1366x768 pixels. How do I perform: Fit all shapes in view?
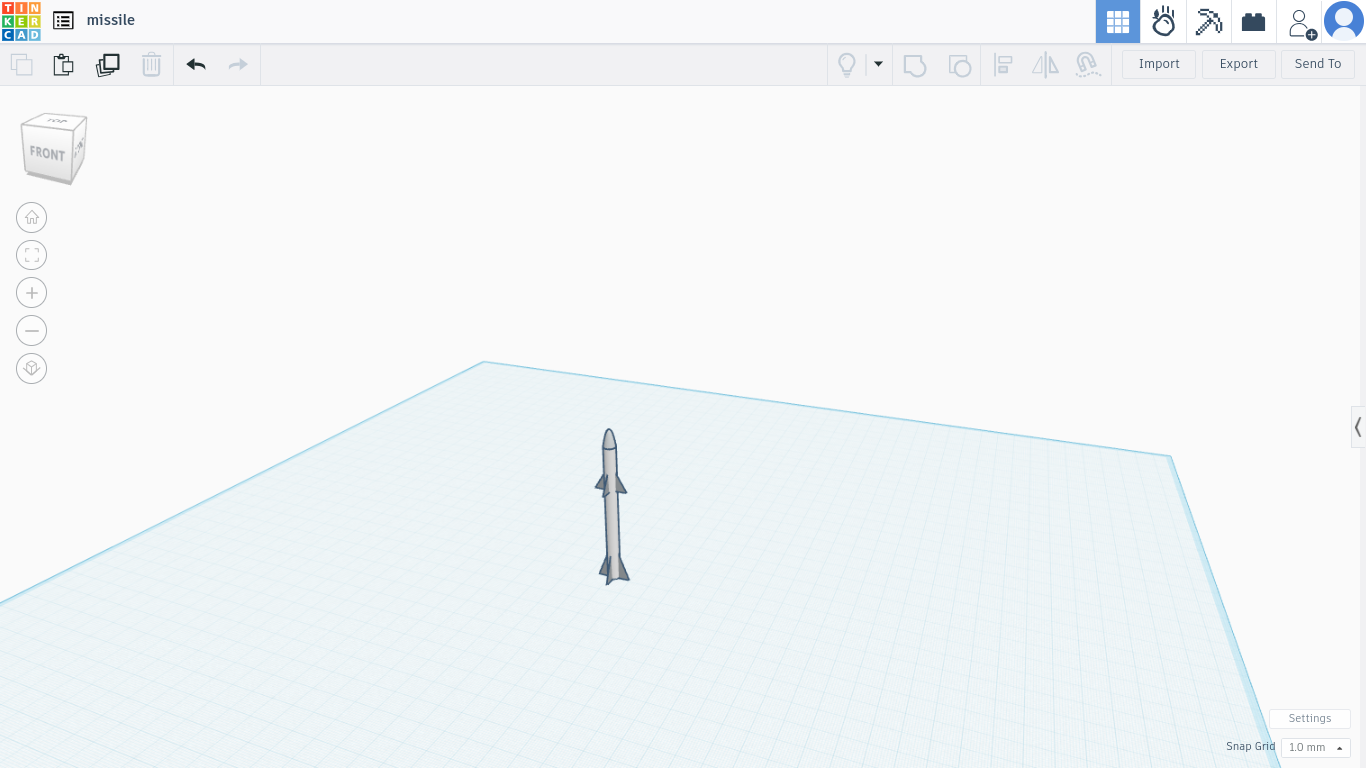pos(32,255)
